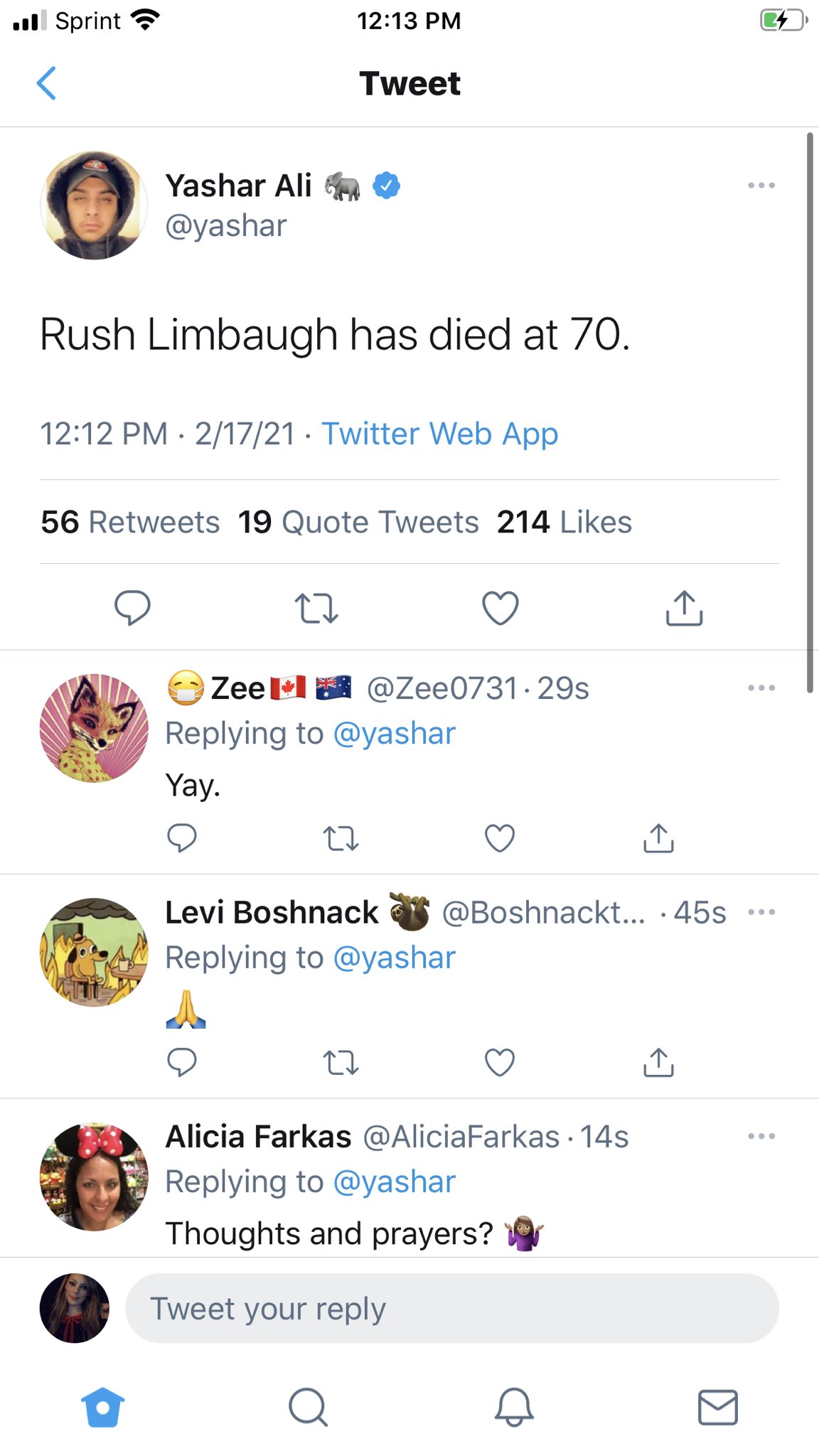819x1456 pixels.
Task: Retweet the "Yay." reply from Zee
Action: (x=341, y=839)
